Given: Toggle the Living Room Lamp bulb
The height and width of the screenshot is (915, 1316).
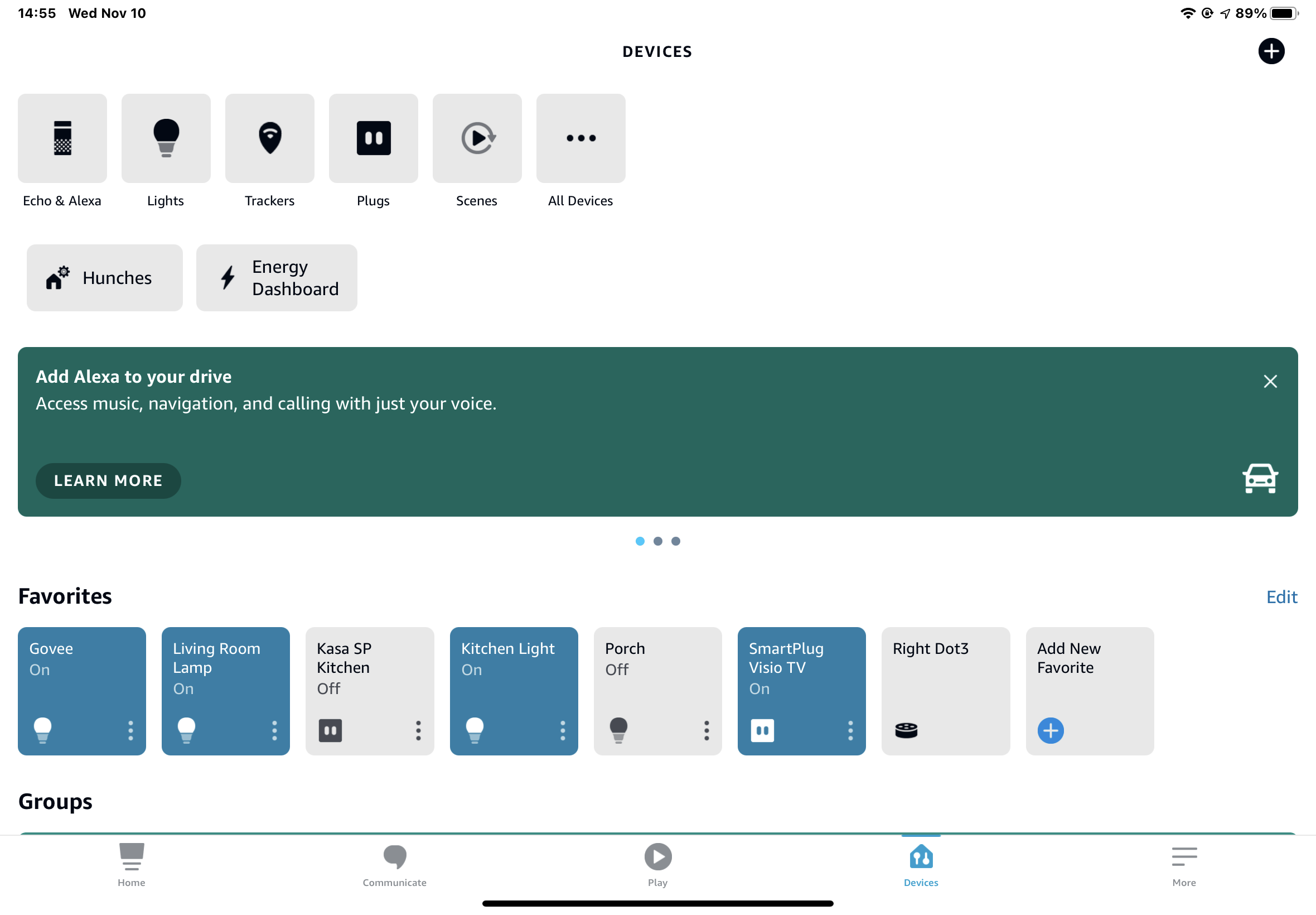Looking at the screenshot, I should coord(187,730).
